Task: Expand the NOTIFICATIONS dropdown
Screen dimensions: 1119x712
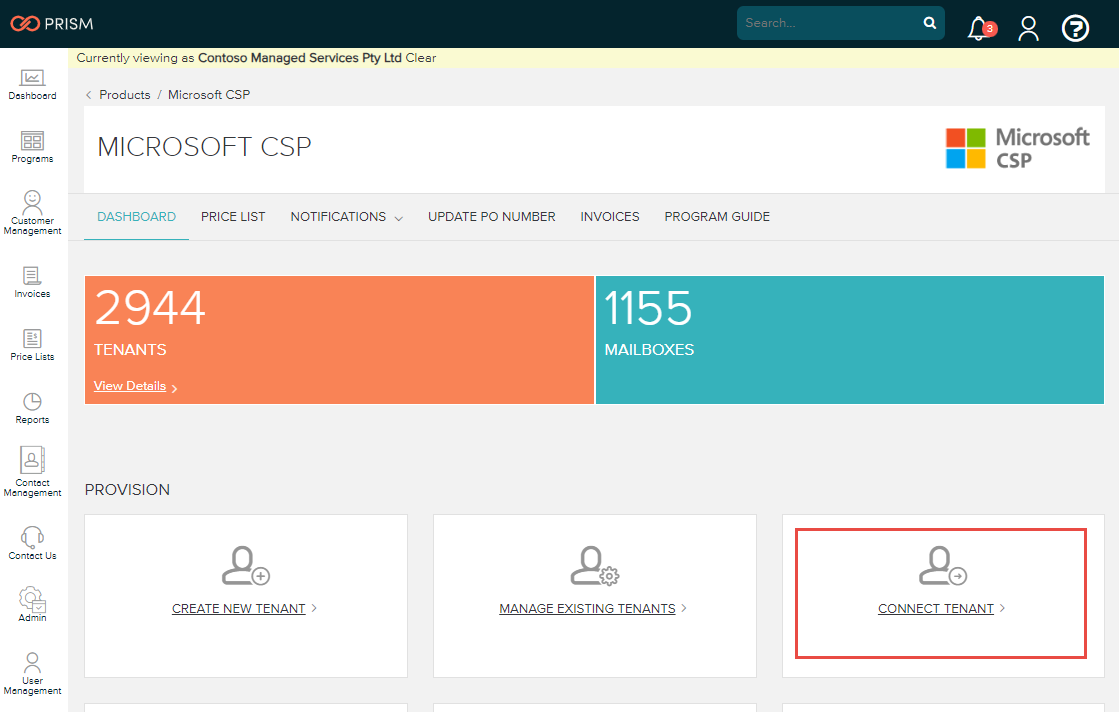Action: (346, 216)
